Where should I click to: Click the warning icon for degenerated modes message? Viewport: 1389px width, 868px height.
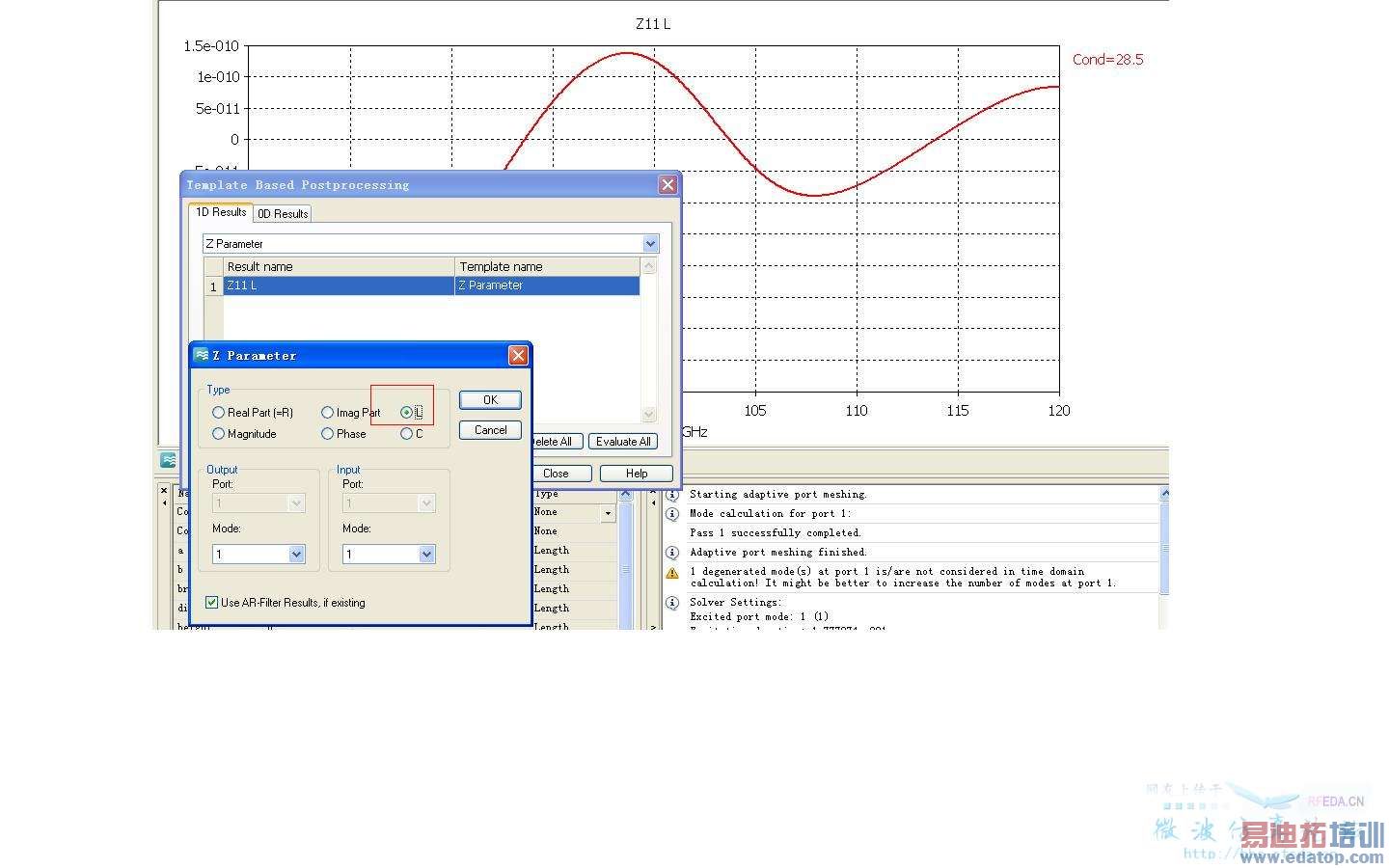[x=672, y=573]
